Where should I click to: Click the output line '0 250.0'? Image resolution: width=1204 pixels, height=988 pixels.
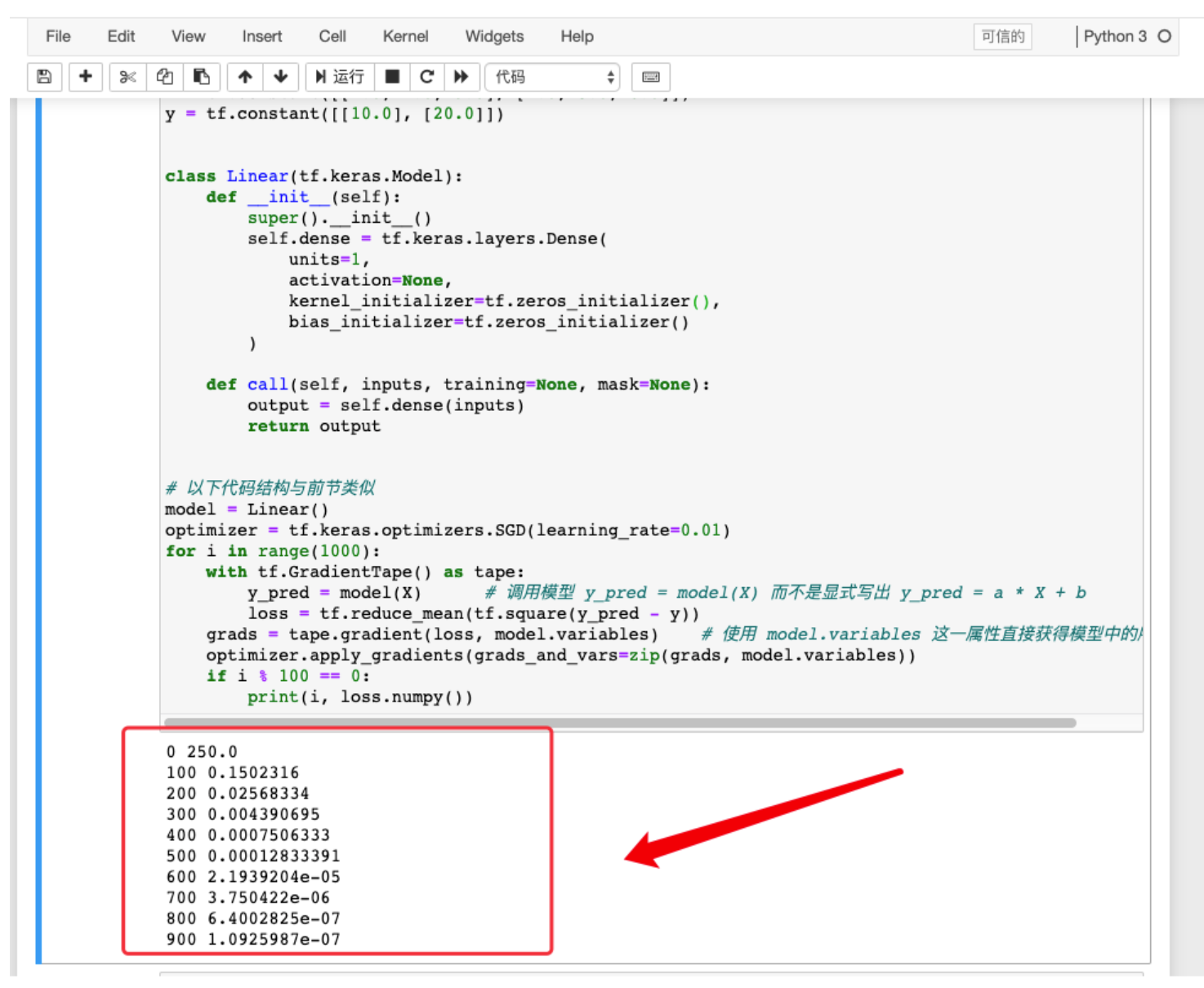tap(202, 752)
